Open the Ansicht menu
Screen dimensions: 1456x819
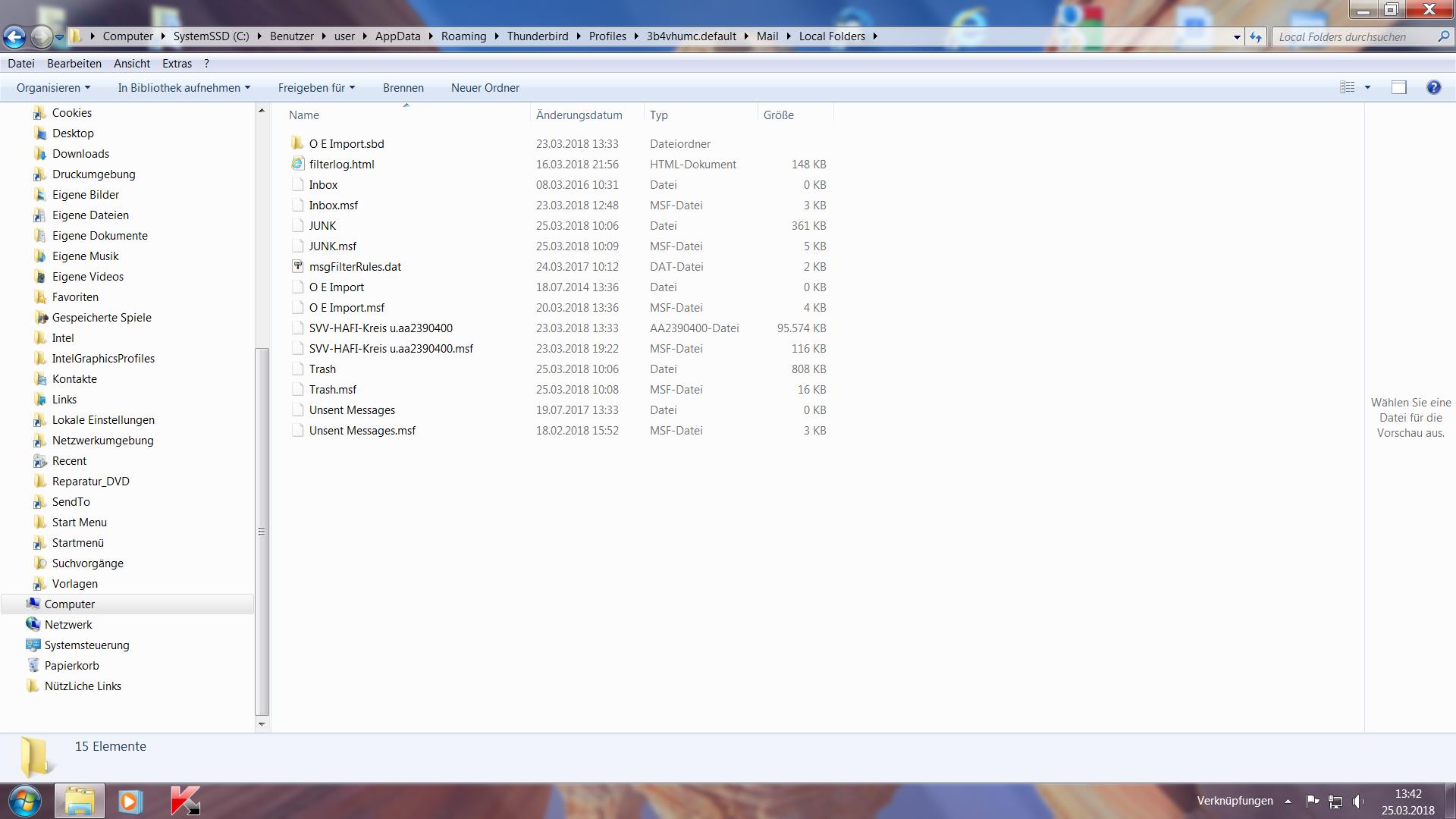pos(132,64)
